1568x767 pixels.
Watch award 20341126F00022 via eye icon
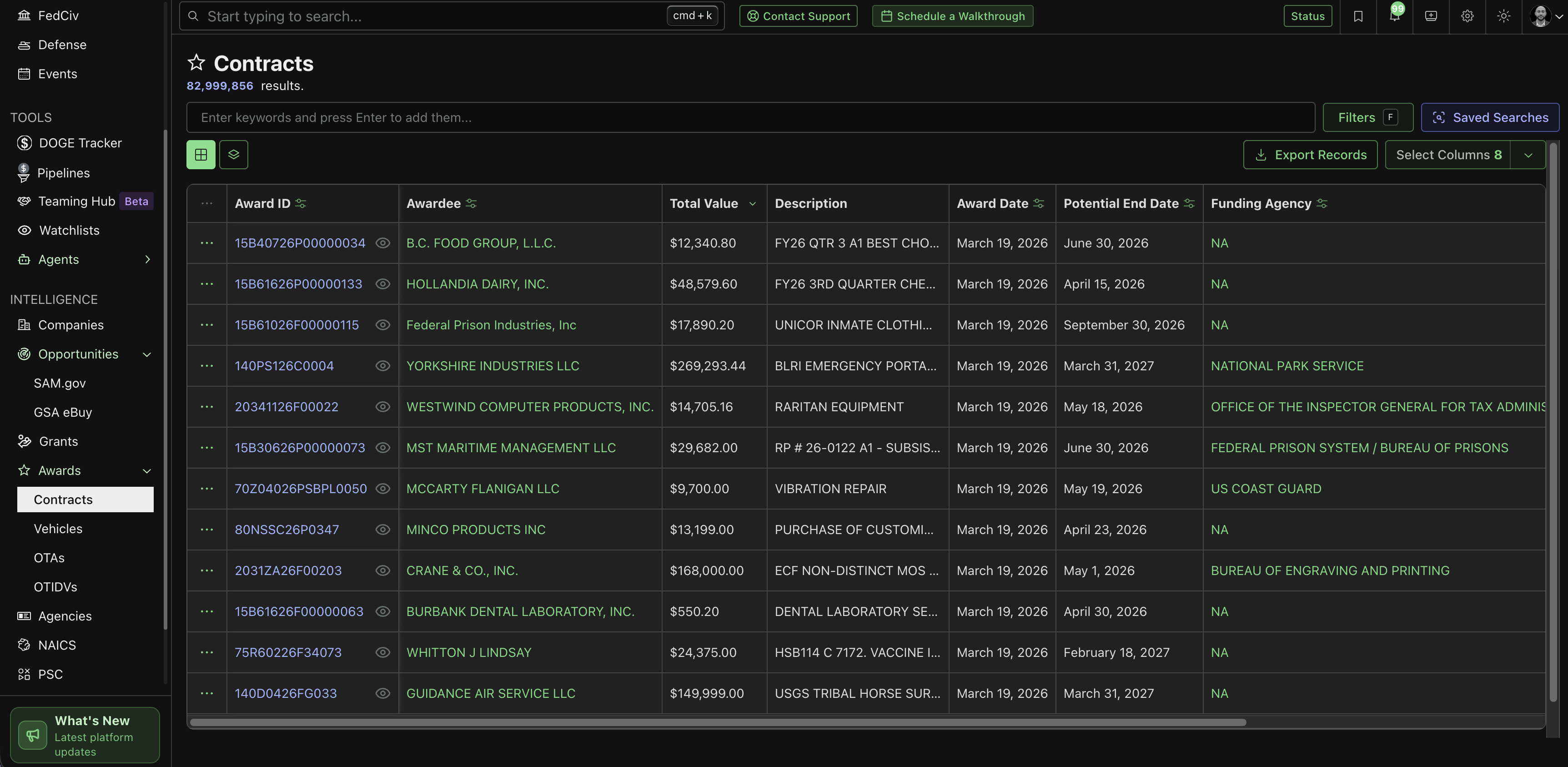383,407
